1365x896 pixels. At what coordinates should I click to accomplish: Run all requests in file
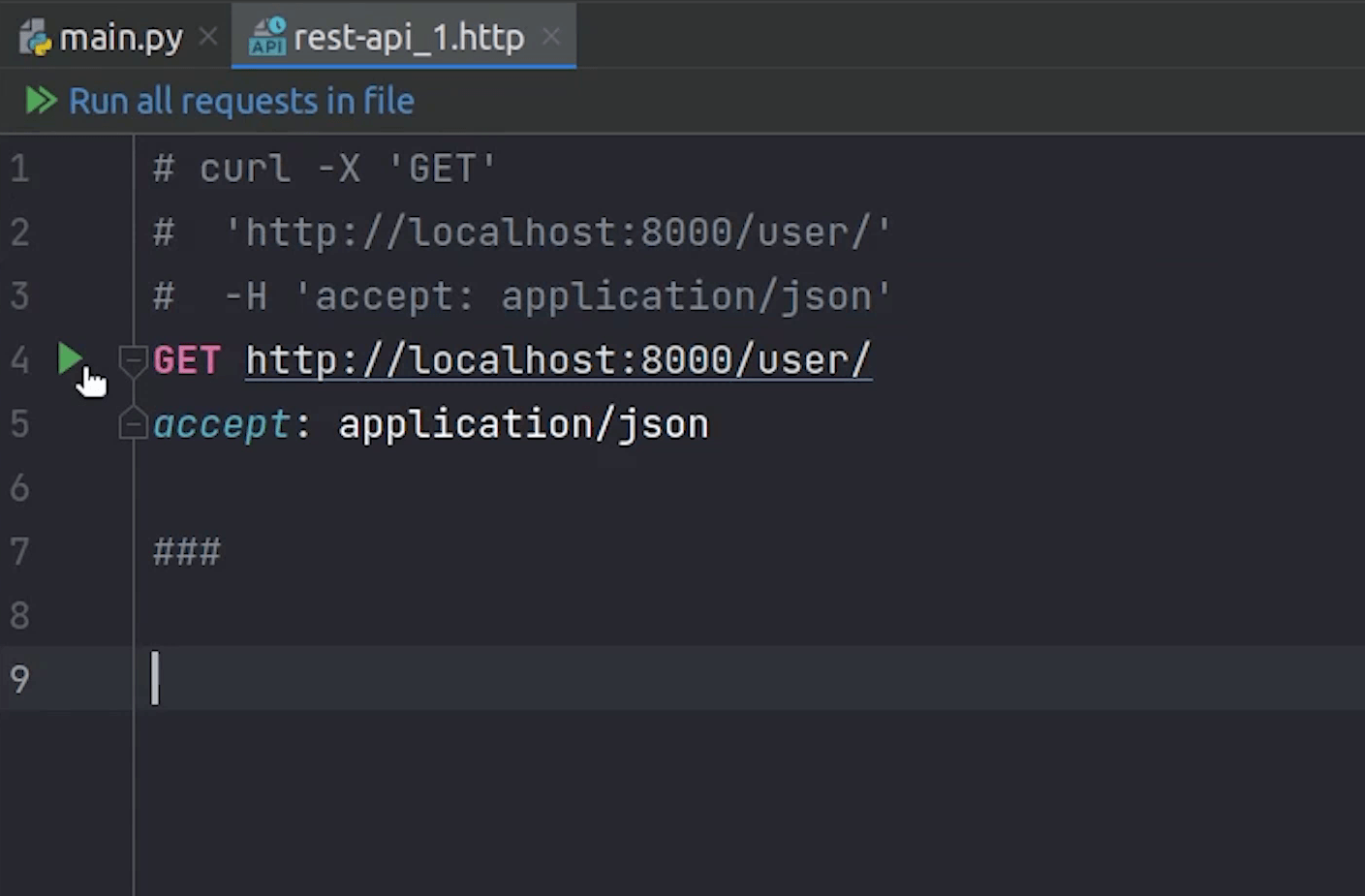point(240,100)
